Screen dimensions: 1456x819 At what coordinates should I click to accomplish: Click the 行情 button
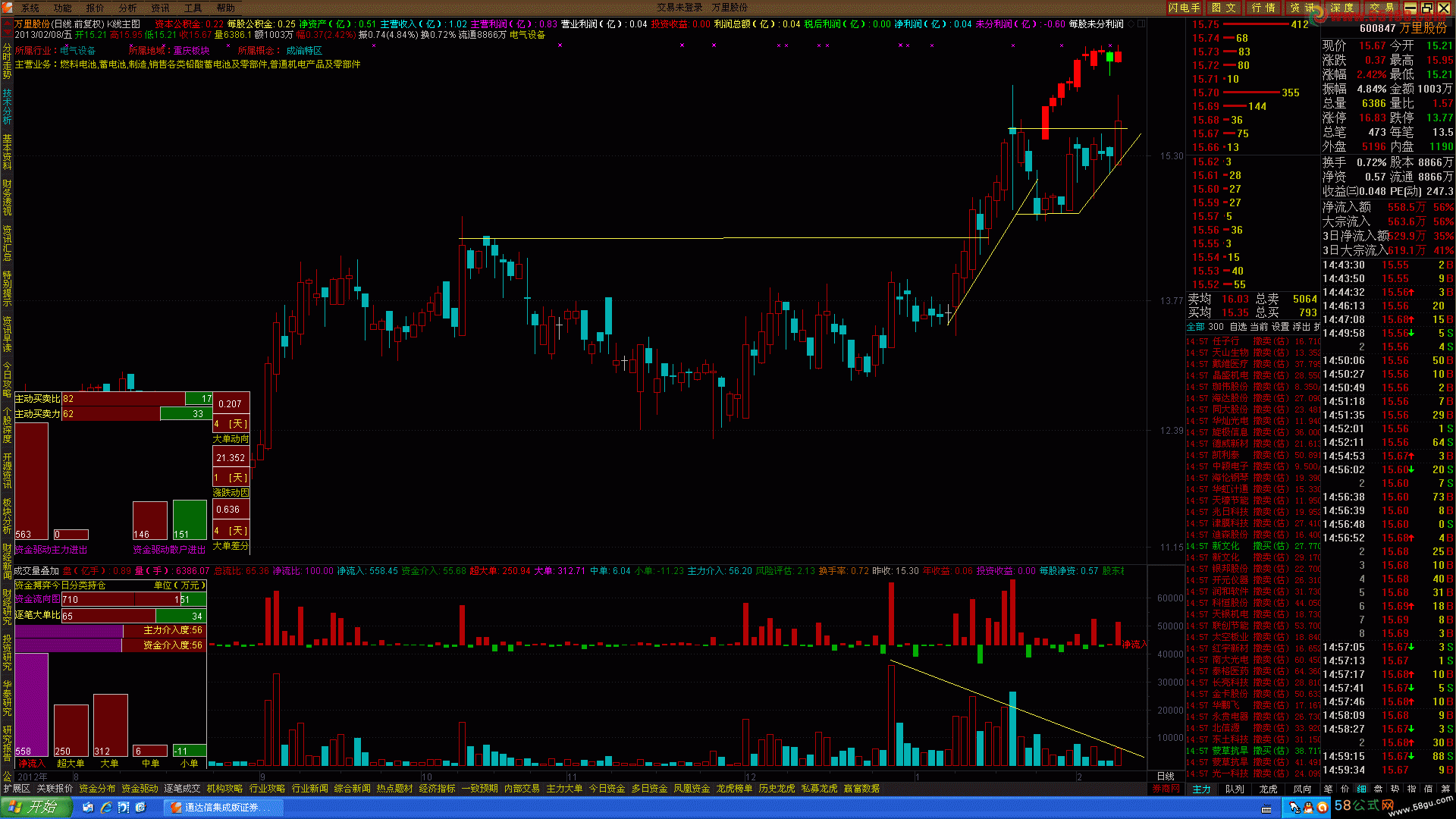point(1263,8)
